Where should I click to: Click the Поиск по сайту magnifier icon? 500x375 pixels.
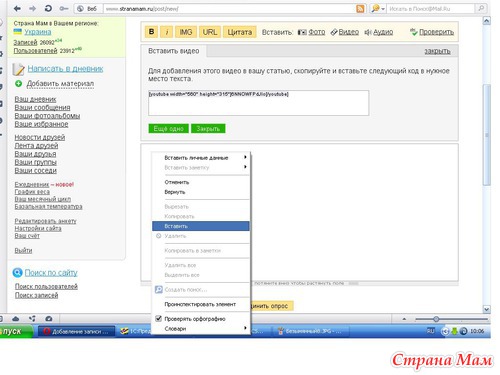17,273
